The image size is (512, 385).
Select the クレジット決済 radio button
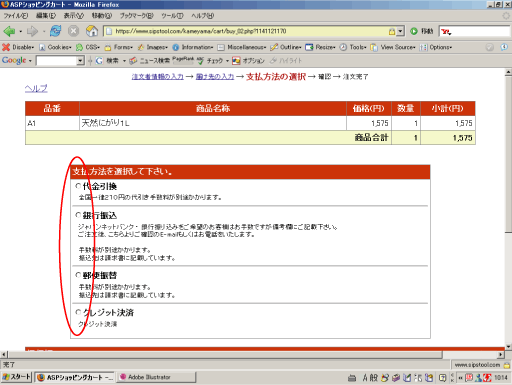coord(78,312)
